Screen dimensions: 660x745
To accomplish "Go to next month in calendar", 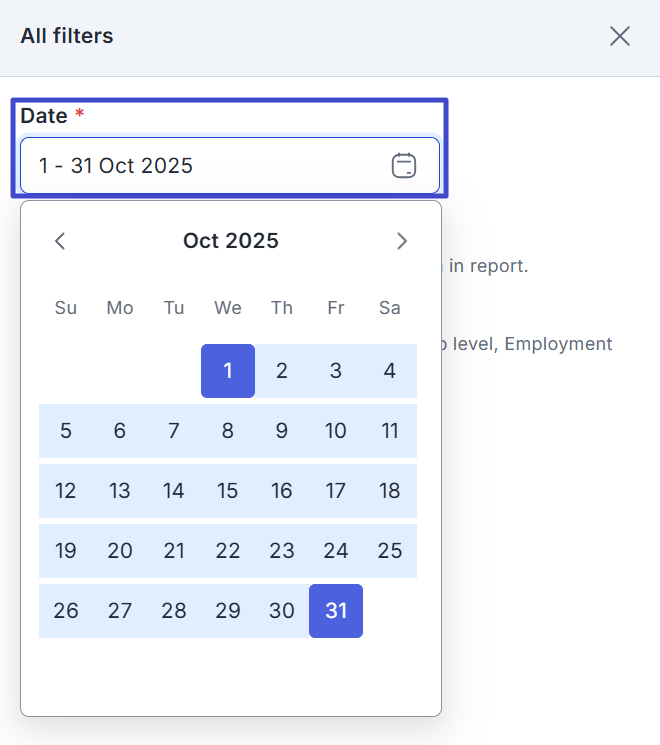I will 402,241.
